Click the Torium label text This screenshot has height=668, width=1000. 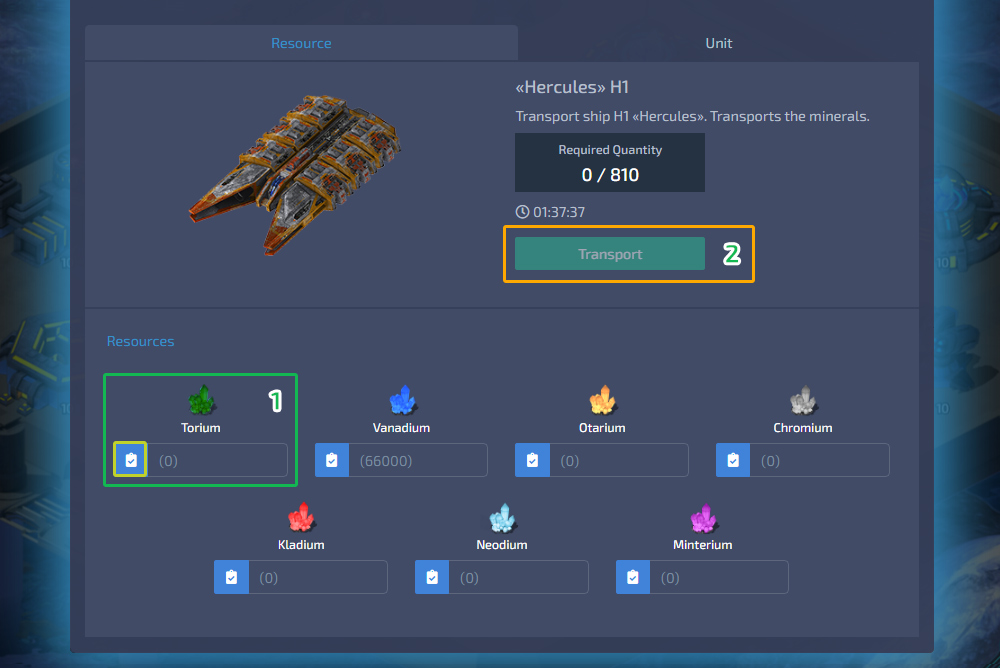(201, 427)
